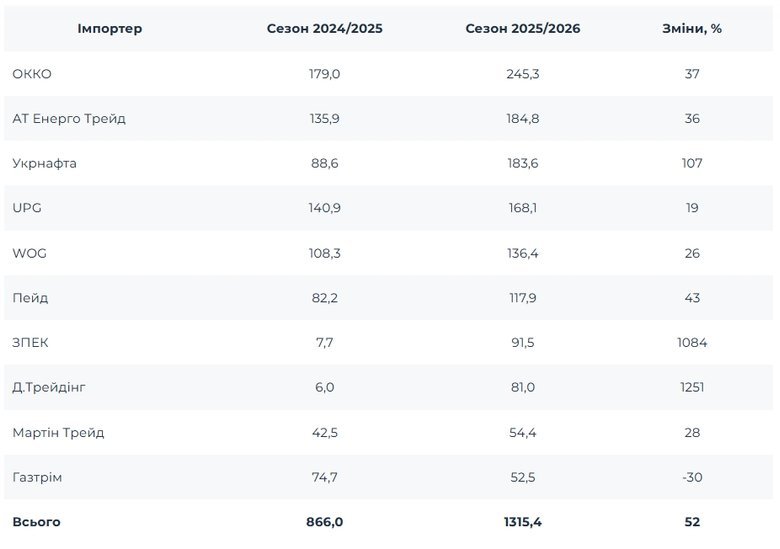The image size is (780, 549).
Task: Click the ЗПЕК importer cell
Action: coord(31,343)
